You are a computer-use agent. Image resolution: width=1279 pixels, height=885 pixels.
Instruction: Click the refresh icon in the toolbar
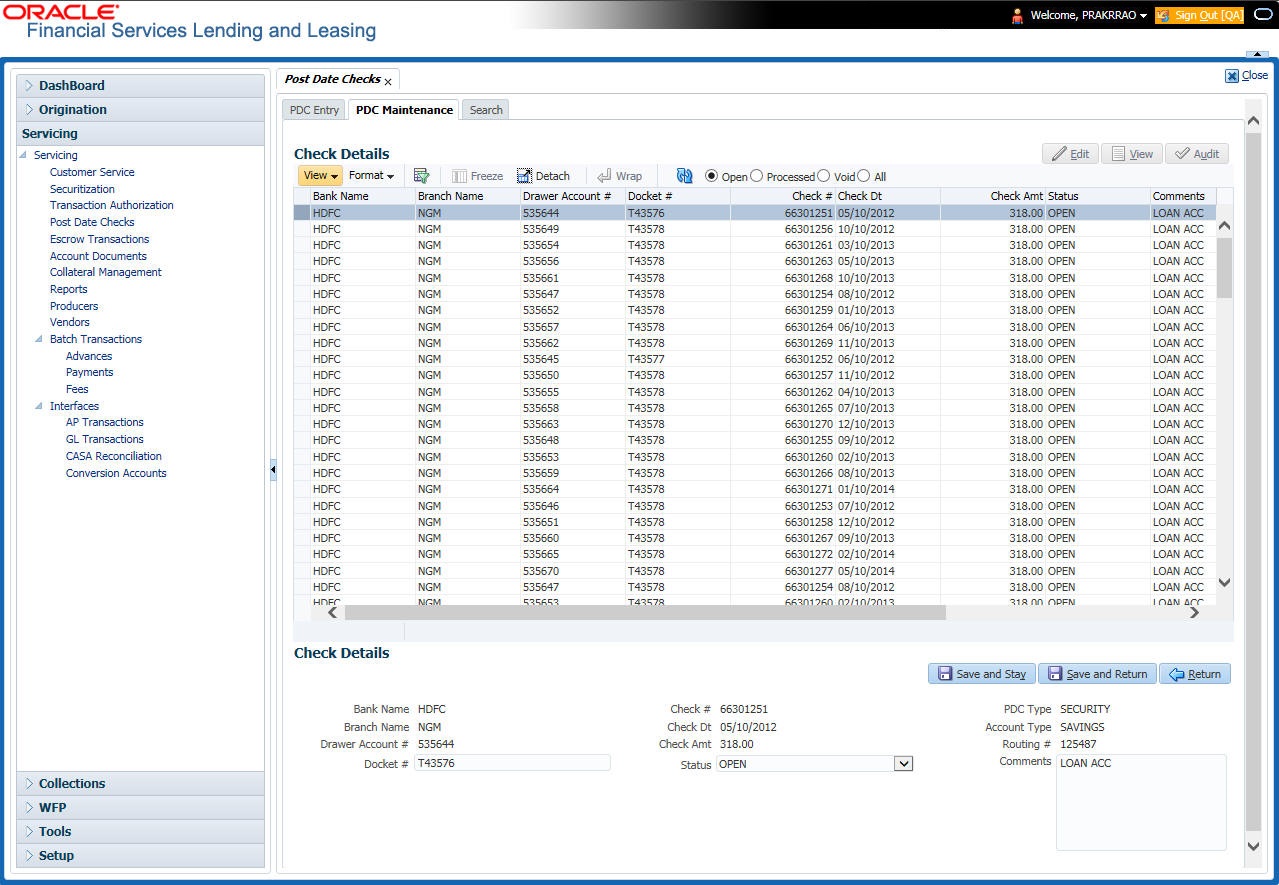[684, 176]
